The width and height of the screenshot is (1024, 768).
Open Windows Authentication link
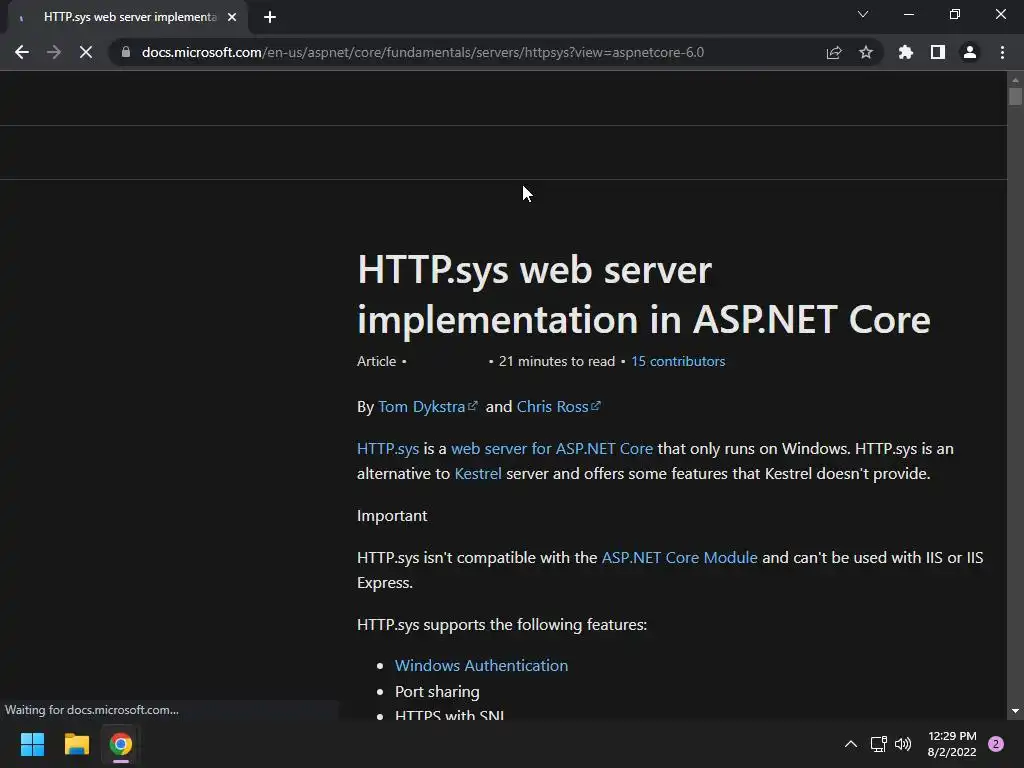pos(481,665)
